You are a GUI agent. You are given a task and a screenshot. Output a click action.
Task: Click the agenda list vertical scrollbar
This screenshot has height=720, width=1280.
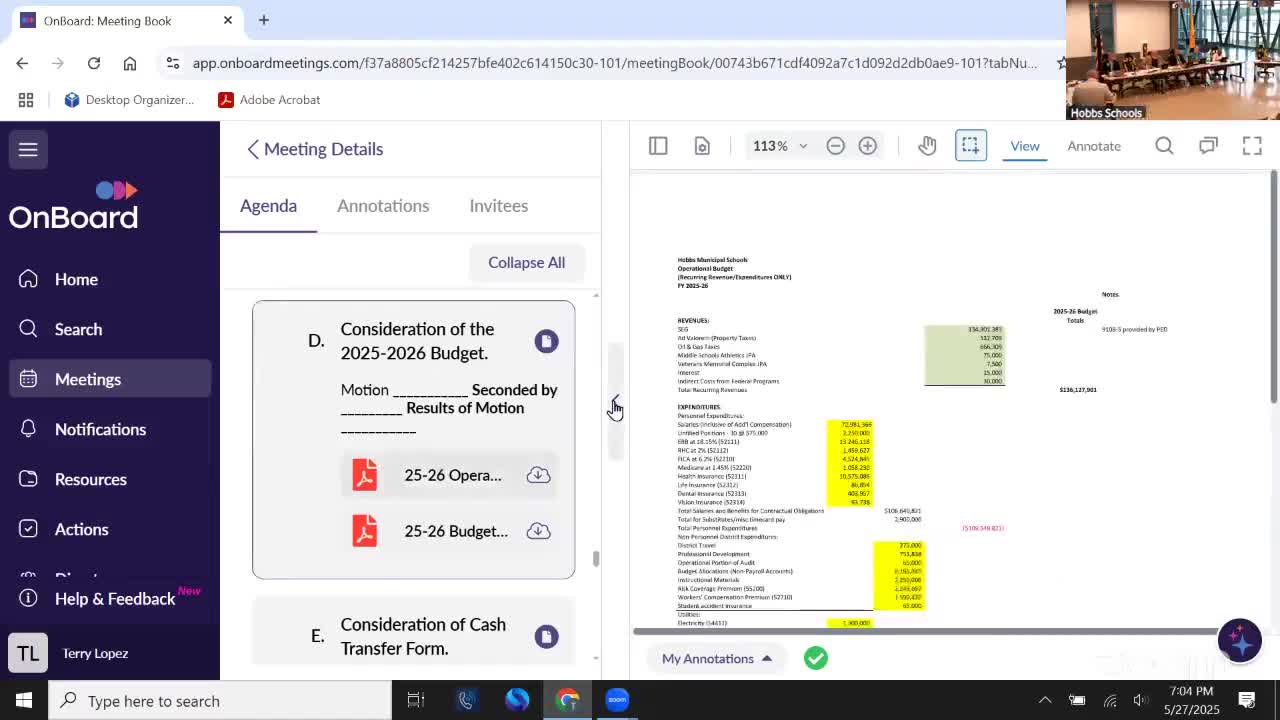click(x=596, y=558)
